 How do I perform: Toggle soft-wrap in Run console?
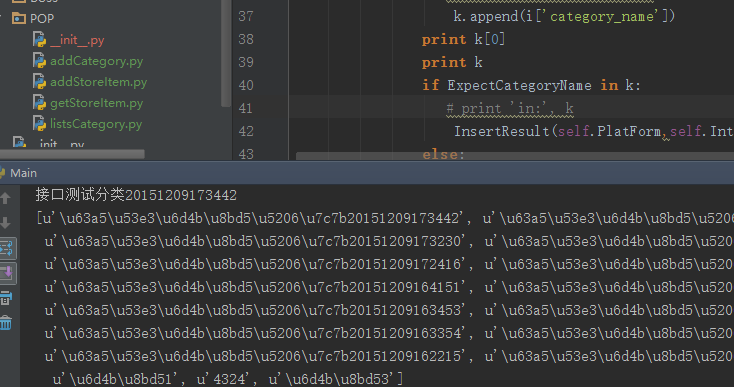pos(7,248)
